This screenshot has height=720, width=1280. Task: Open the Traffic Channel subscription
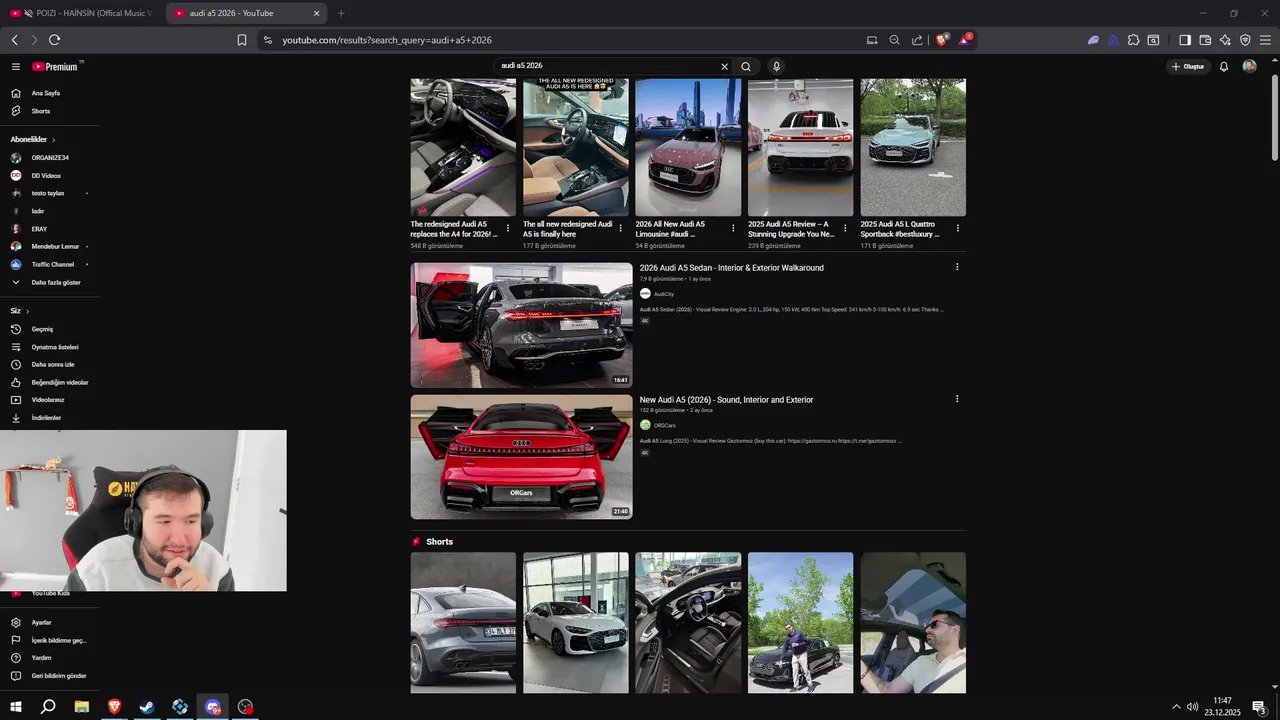point(50,264)
